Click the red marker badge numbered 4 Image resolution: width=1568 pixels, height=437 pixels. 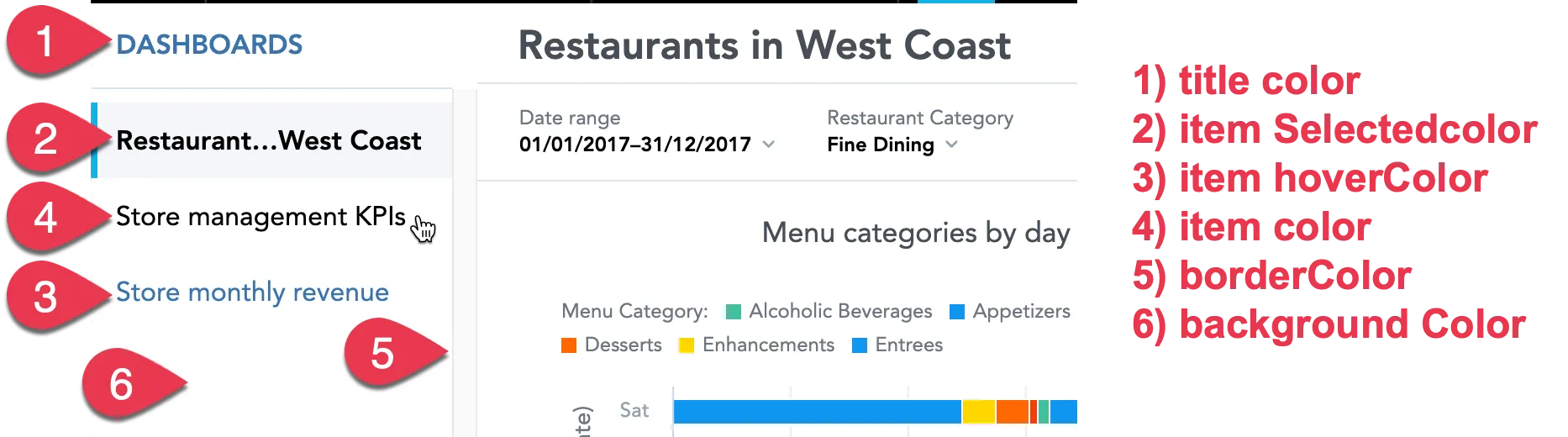[44, 217]
